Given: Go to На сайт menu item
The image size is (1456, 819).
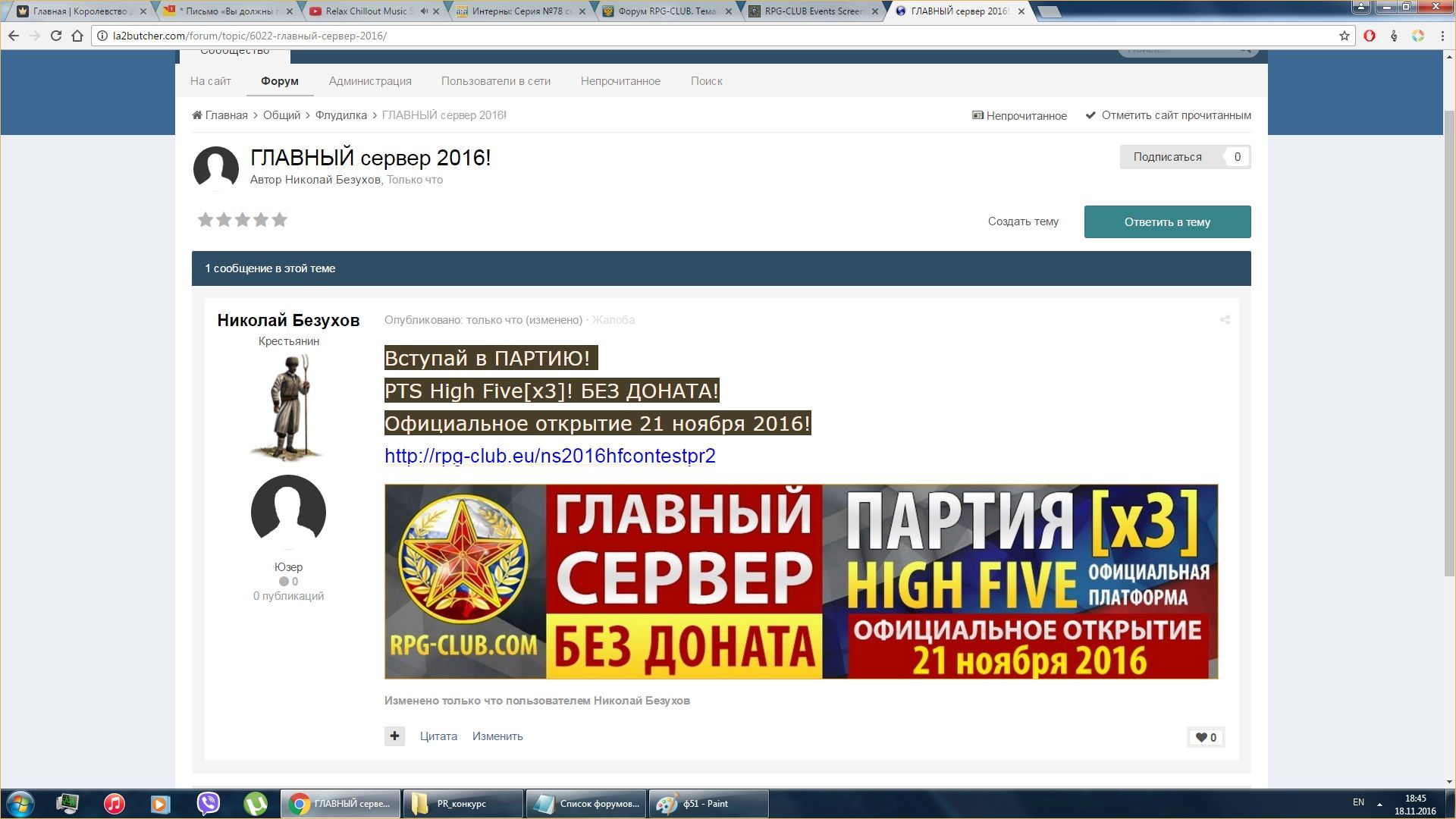Looking at the screenshot, I should pyautogui.click(x=211, y=81).
